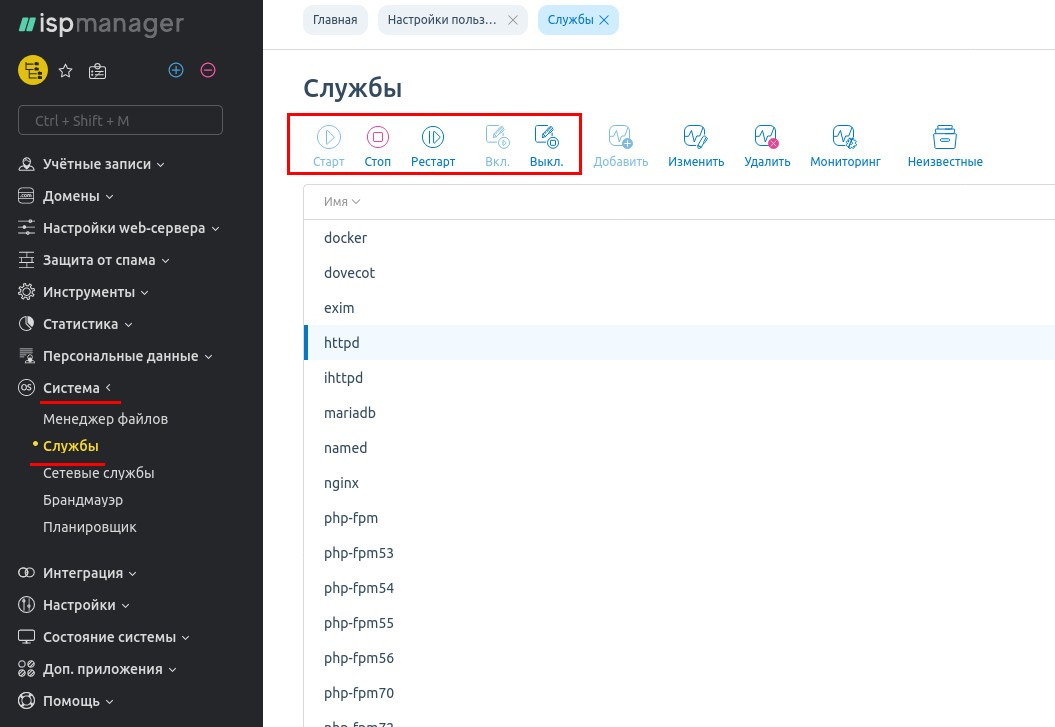Switch to the Главная tab
The image size is (1055, 727).
point(335,20)
